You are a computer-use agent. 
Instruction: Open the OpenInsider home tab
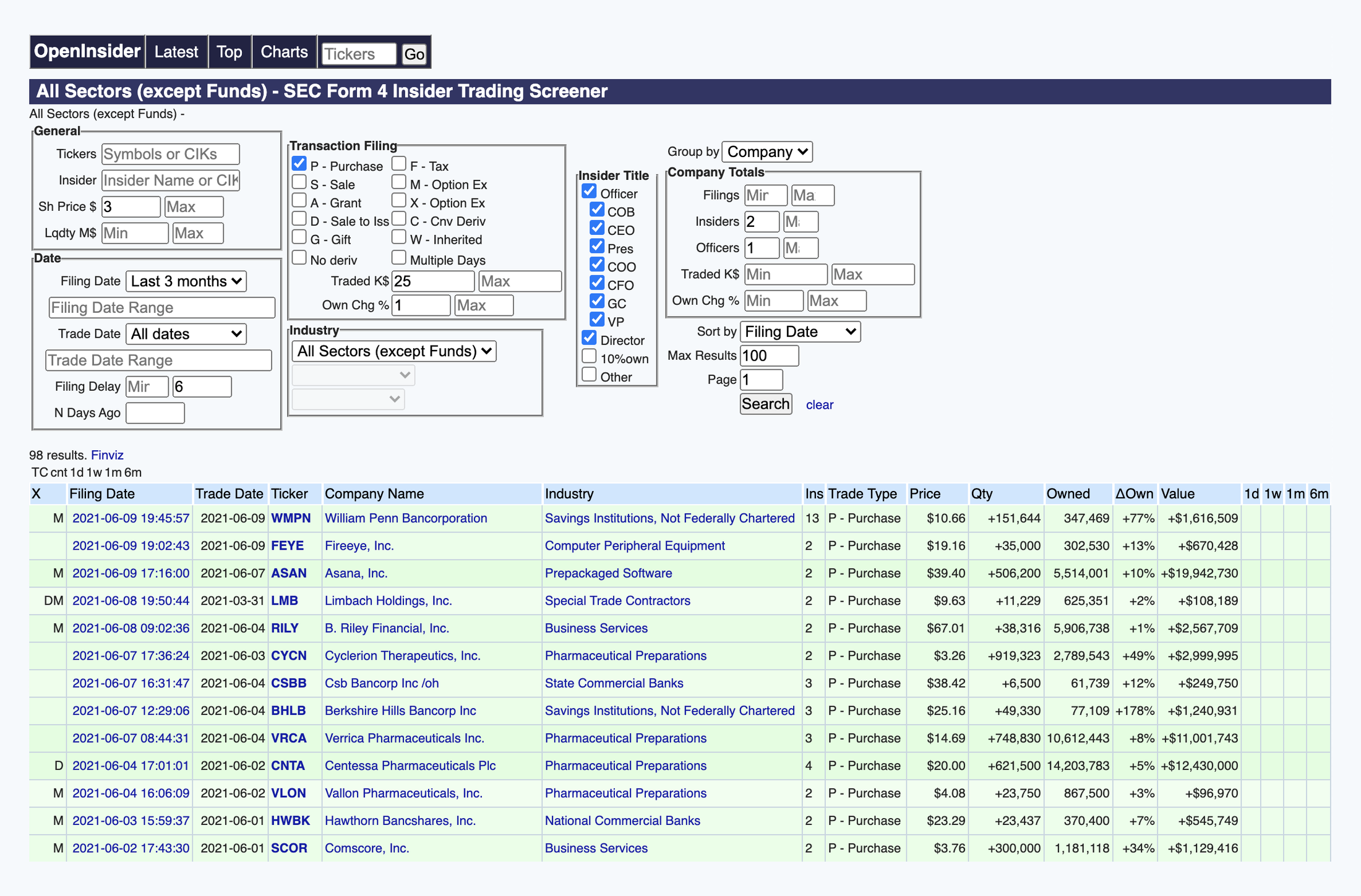[87, 51]
